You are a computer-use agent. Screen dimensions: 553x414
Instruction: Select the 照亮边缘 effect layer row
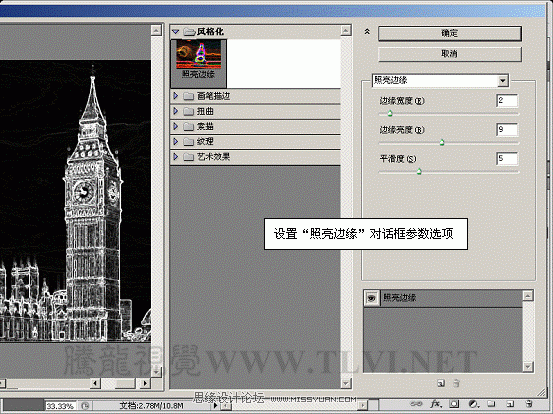[x=443, y=298]
